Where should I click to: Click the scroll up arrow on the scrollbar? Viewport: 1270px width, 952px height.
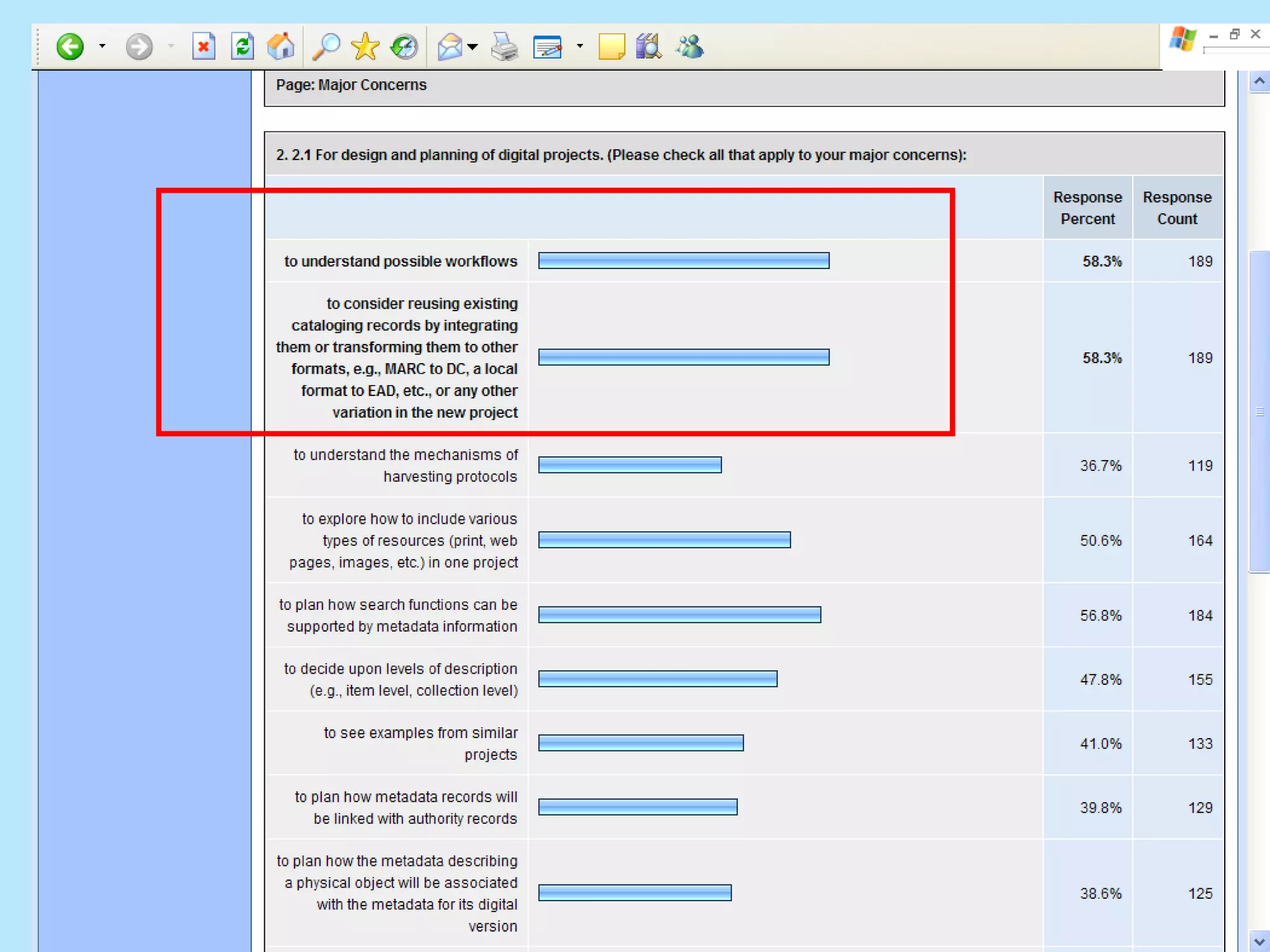click(1259, 81)
